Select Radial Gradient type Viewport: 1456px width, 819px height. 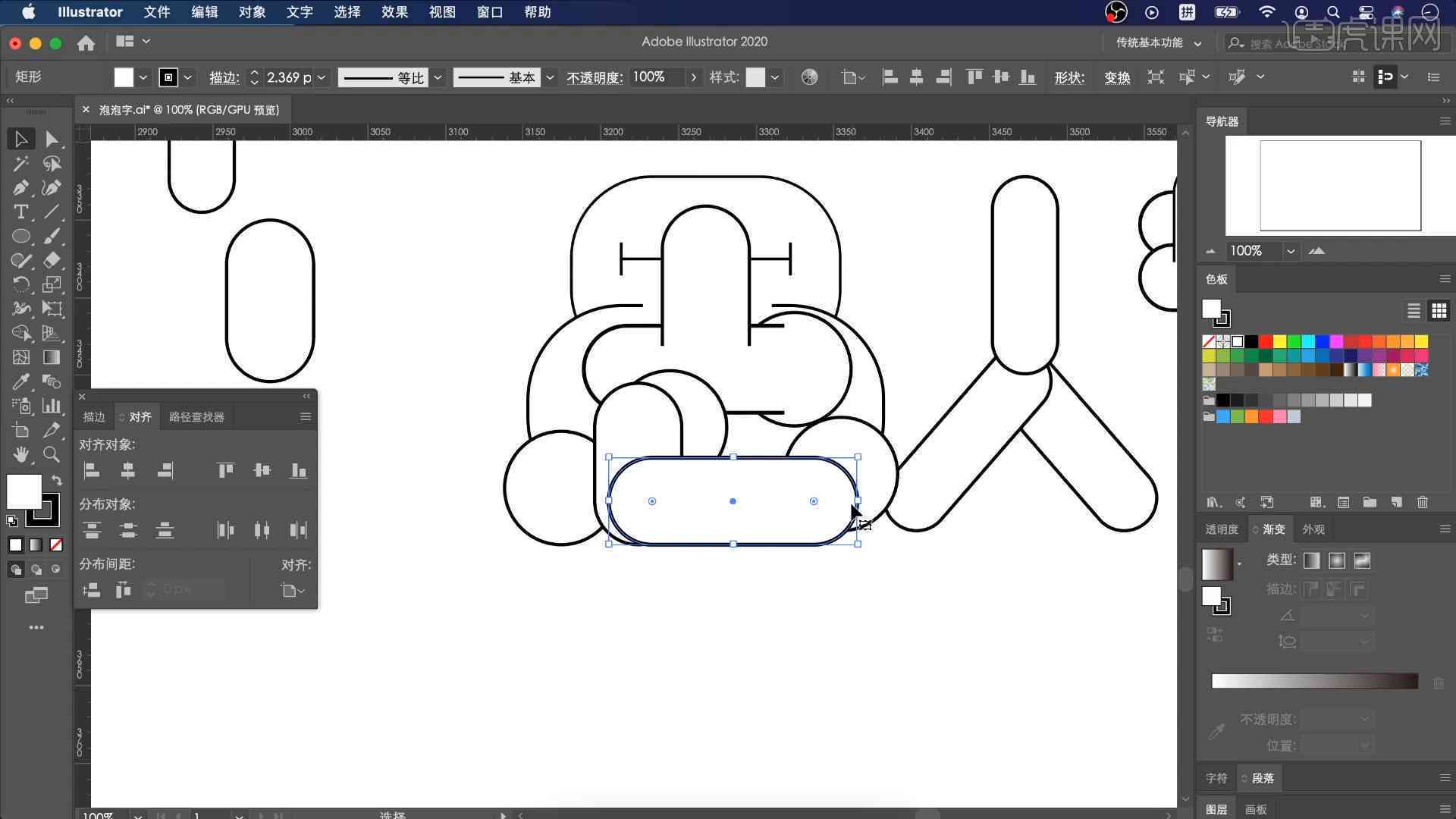tap(1337, 560)
